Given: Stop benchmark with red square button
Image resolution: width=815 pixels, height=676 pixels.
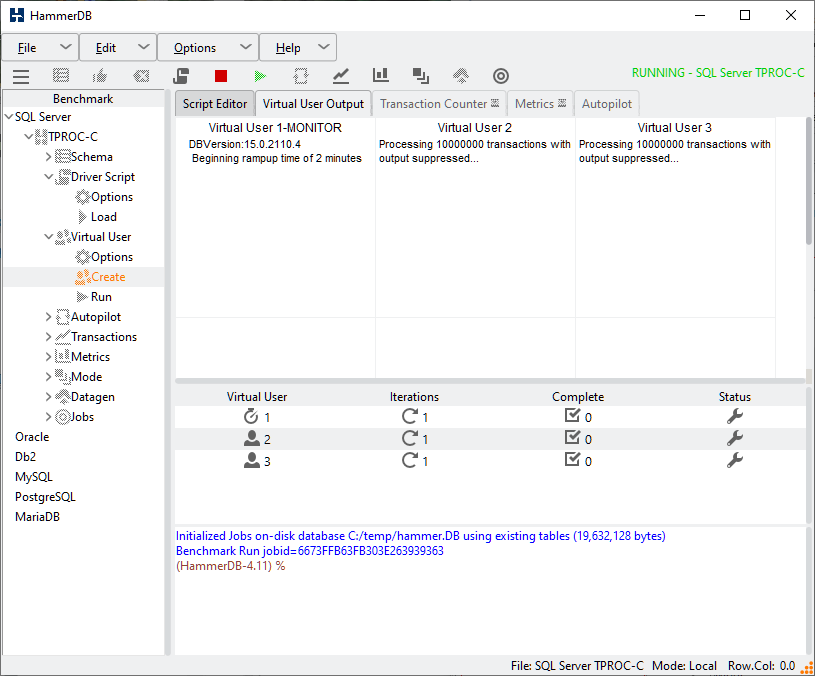Looking at the screenshot, I should pos(221,76).
